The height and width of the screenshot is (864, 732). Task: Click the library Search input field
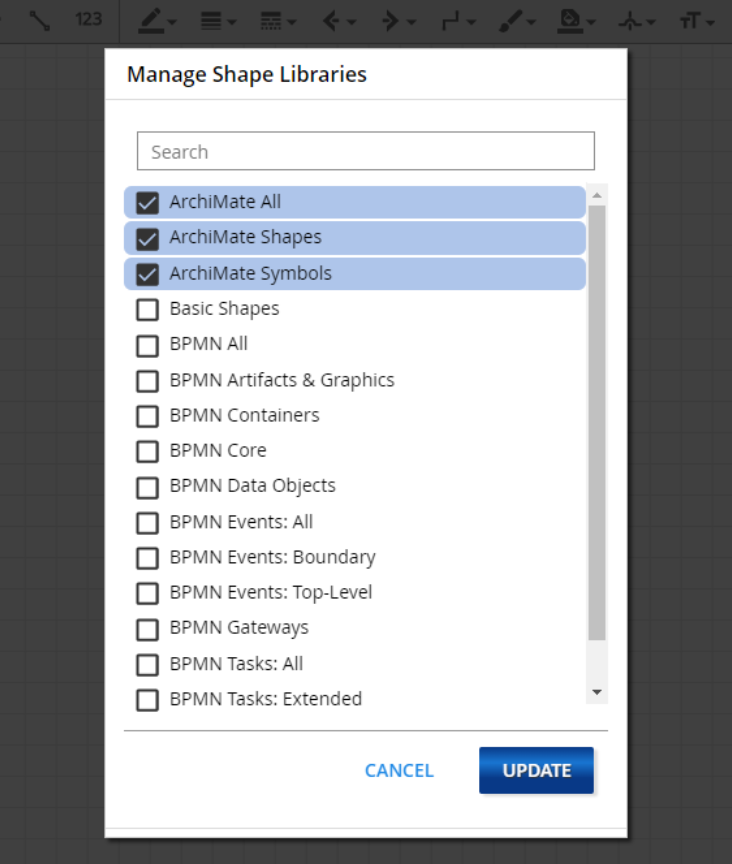(366, 152)
